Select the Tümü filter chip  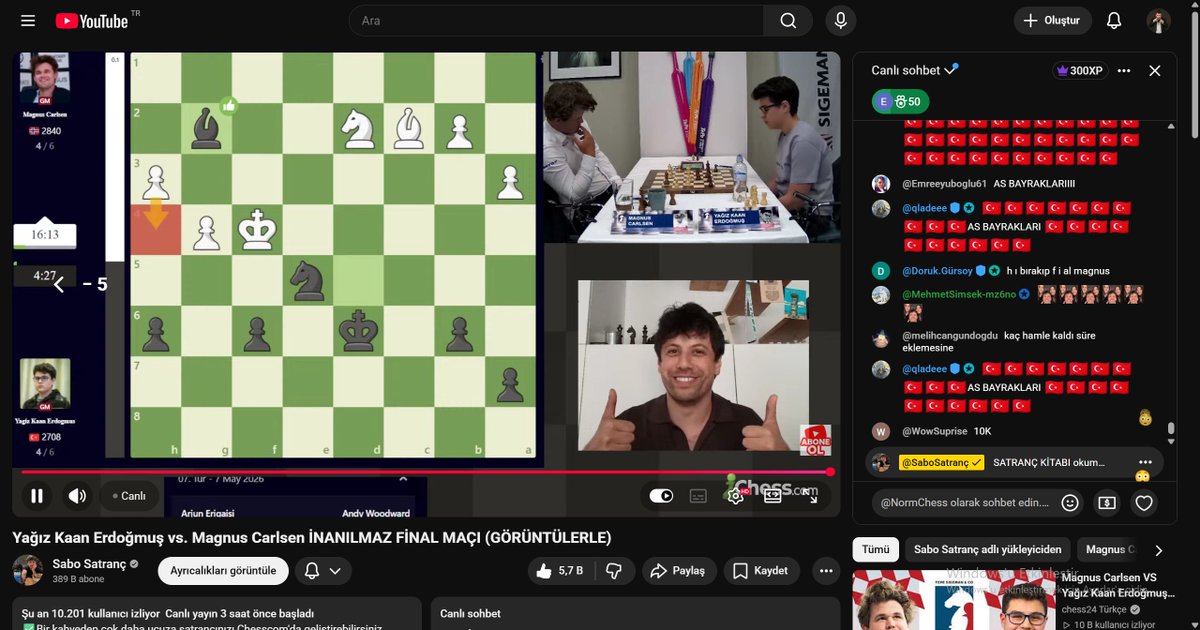point(875,550)
